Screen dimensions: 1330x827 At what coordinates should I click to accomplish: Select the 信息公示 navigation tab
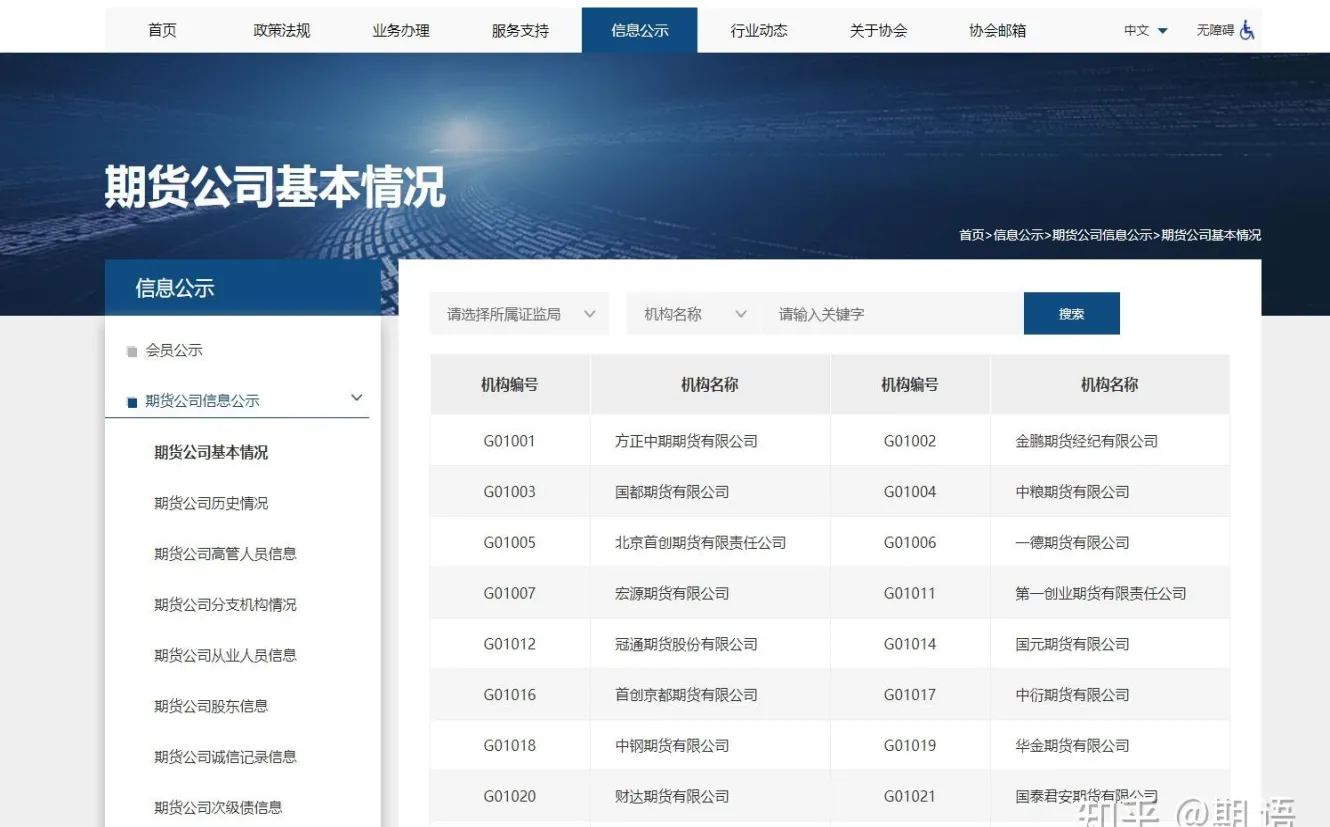click(x=640, y=30)
